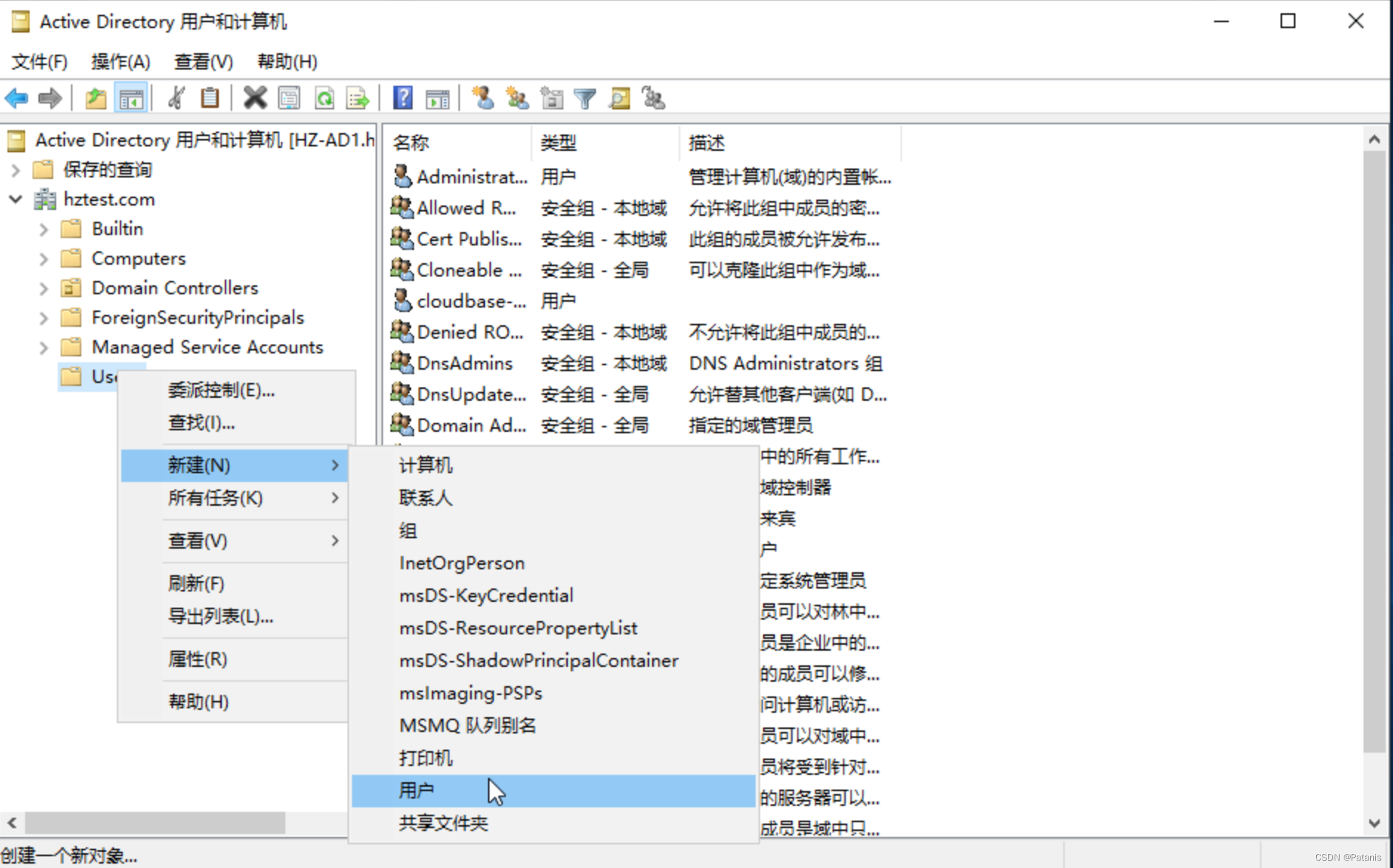Click the create new user toolbar icon
Viewport: 1393px width, 868px height.
tap(483, 98)
